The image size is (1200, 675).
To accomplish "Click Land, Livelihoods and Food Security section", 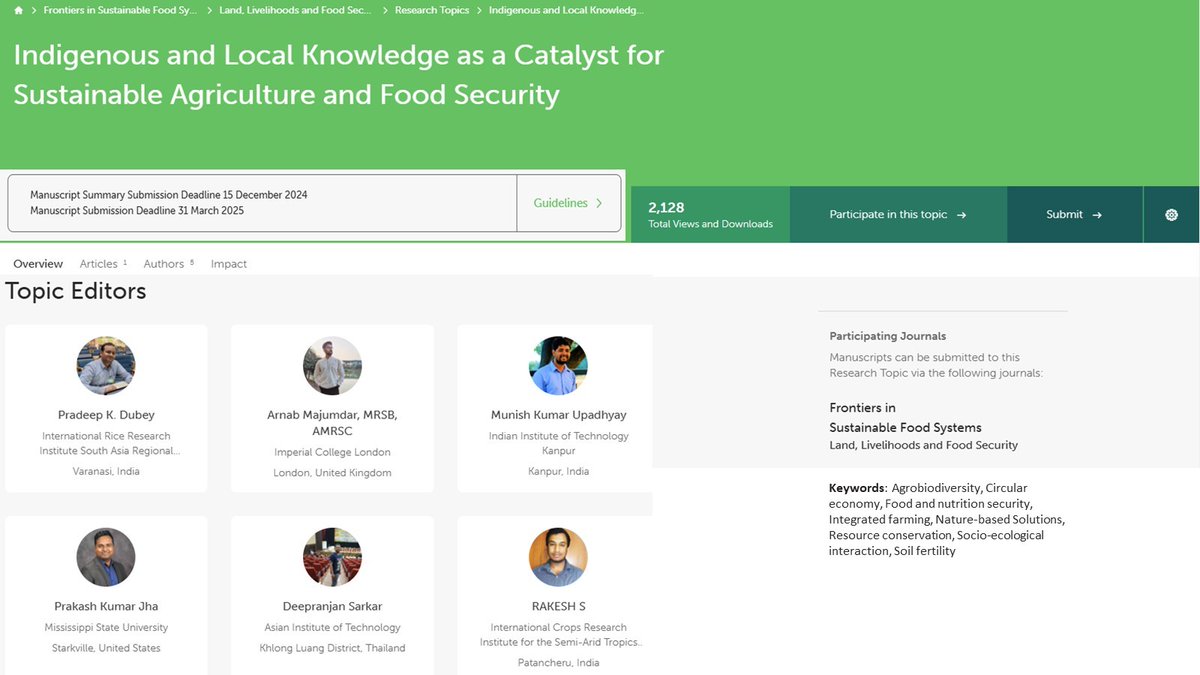I will (x=923, y=445).
